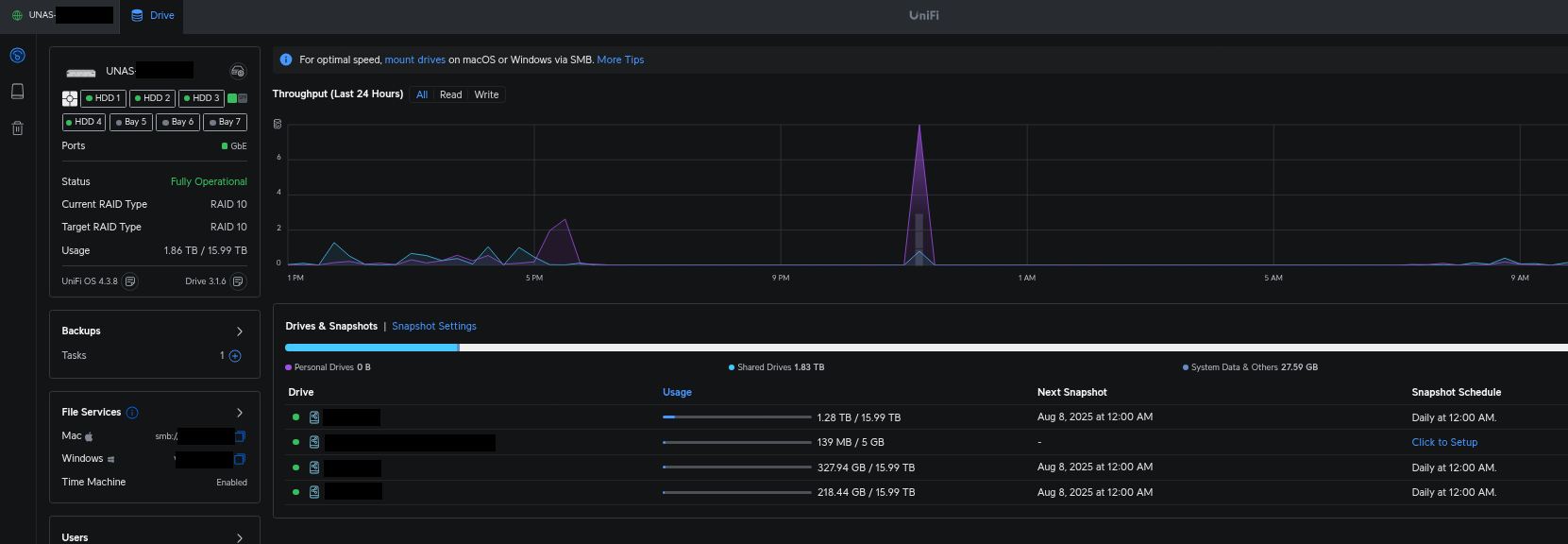Click the 139 MB / 5 GB usage value
Image resolution: width=1568 pixels, height=544 pixels.
click(x=851, y=442)
